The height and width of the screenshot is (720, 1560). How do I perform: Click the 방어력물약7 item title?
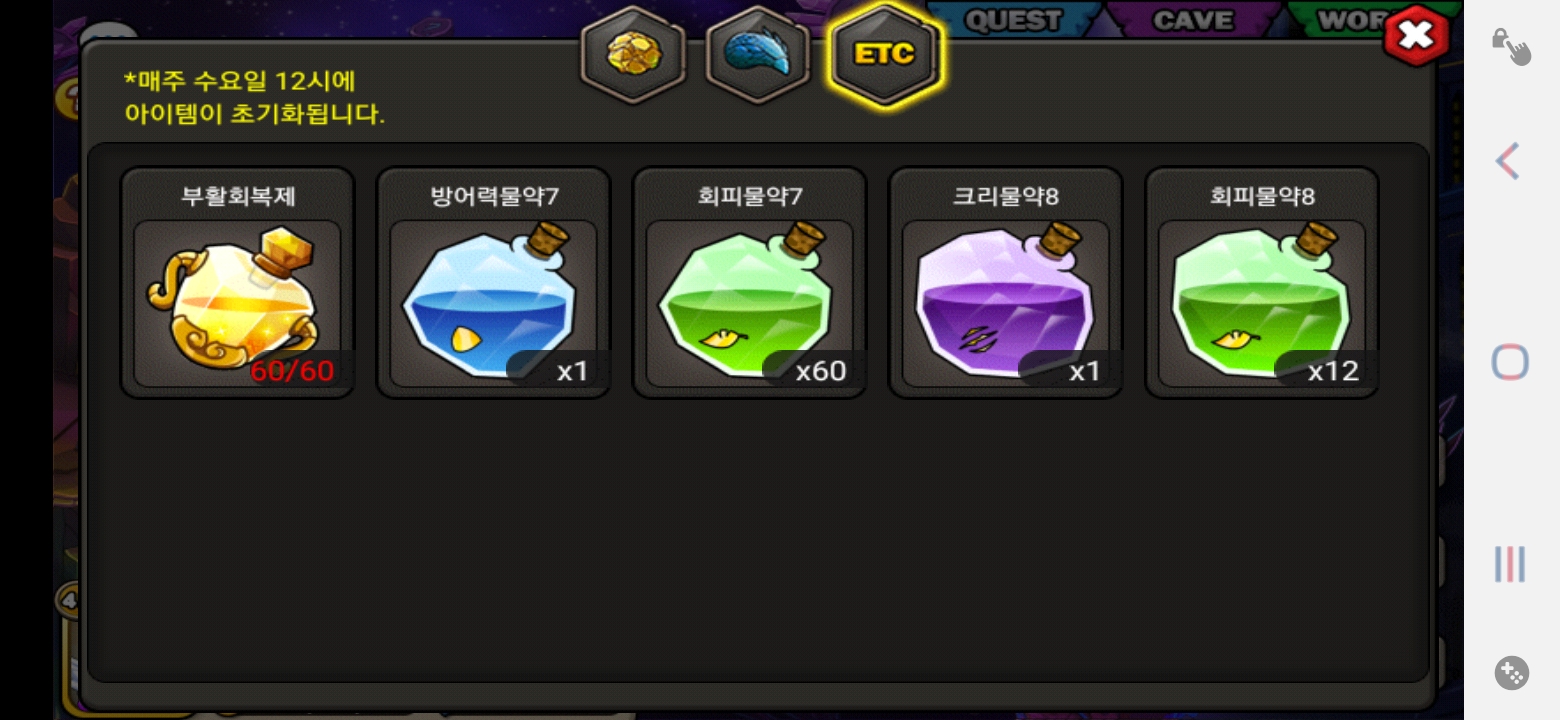494,196
